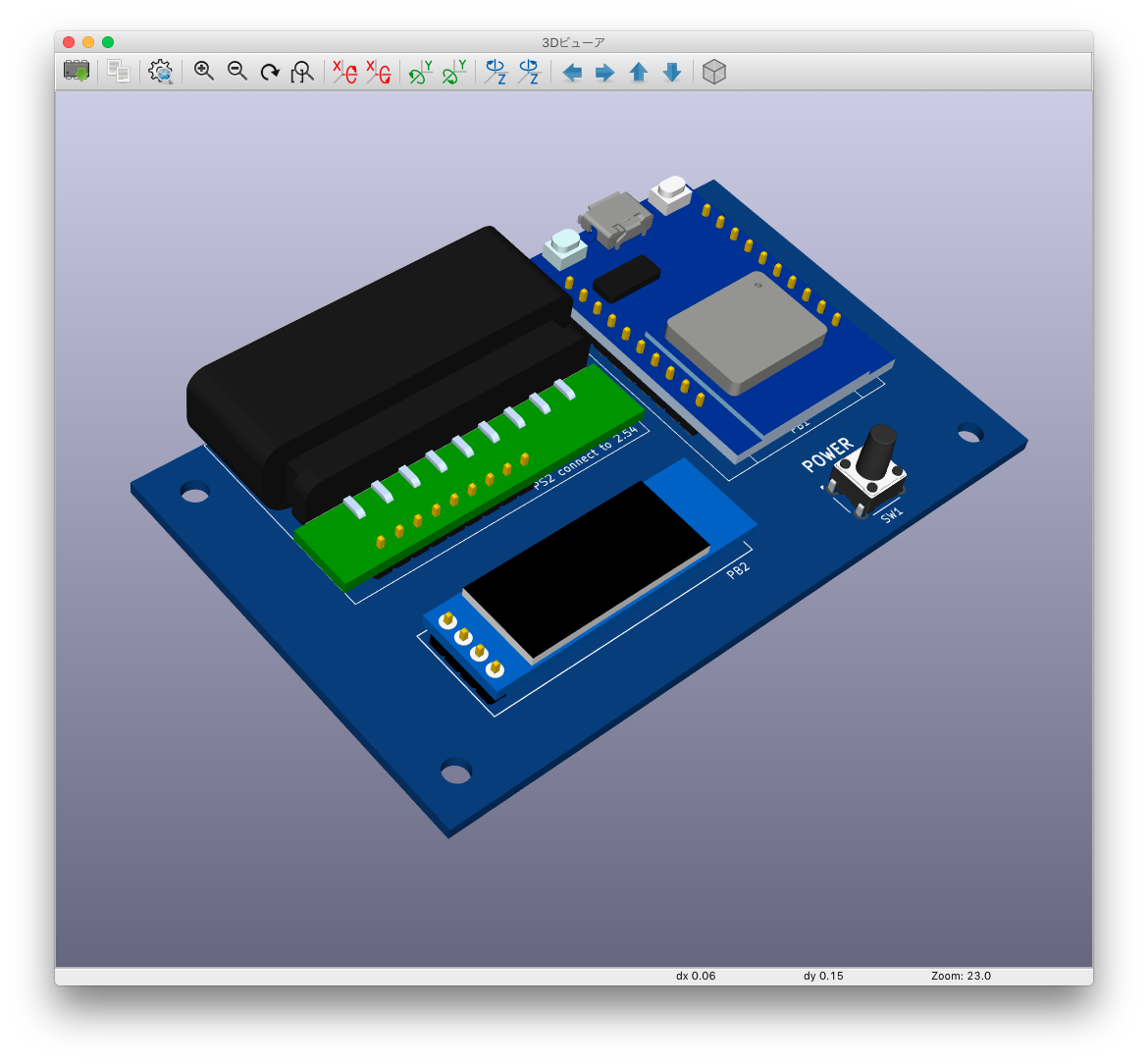The width and height of the screenshot is (1148, 1064).
Task: Click the reload board icon
Action: [77, 71]
